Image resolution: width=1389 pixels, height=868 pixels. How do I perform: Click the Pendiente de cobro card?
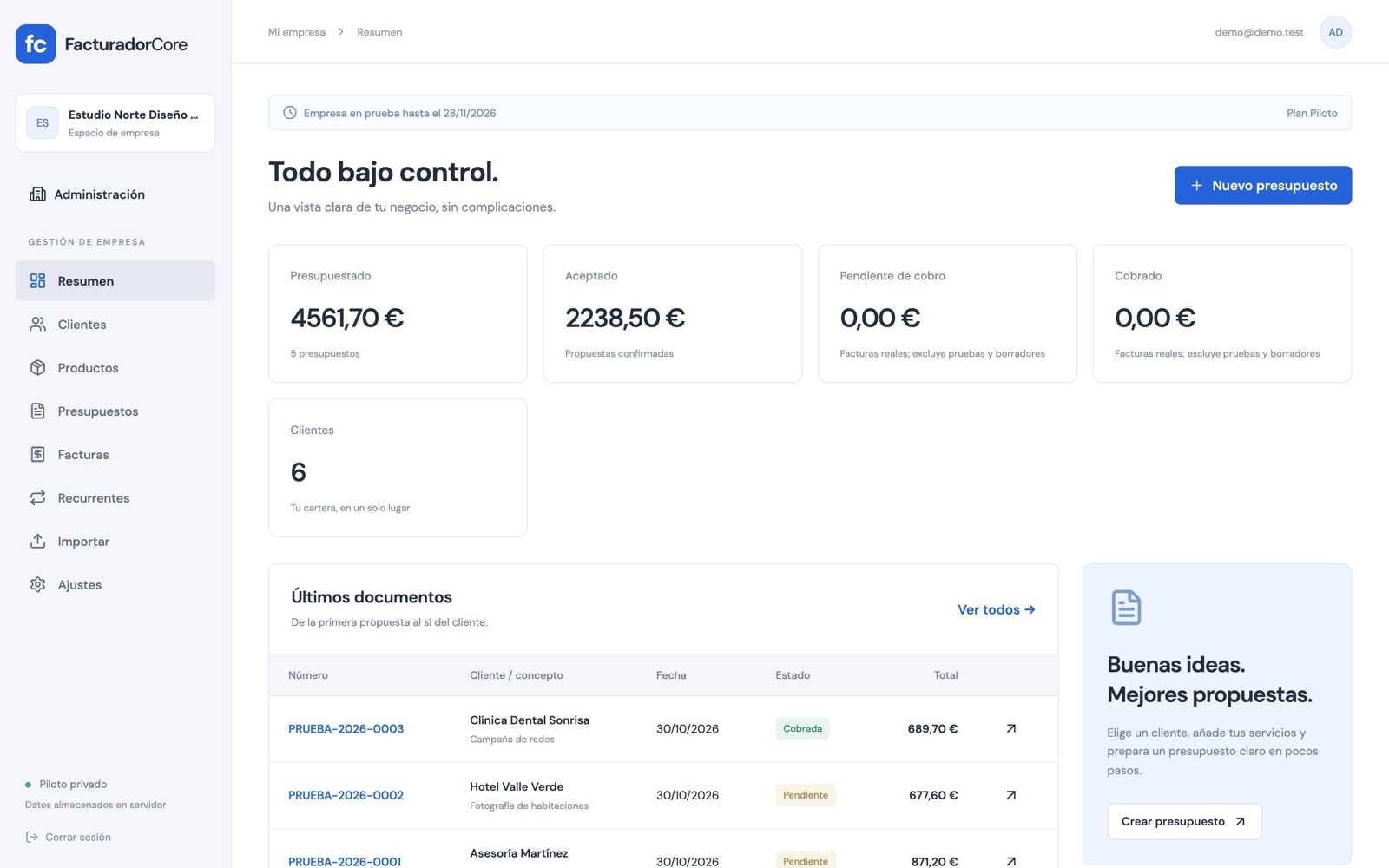coord(947,313)
